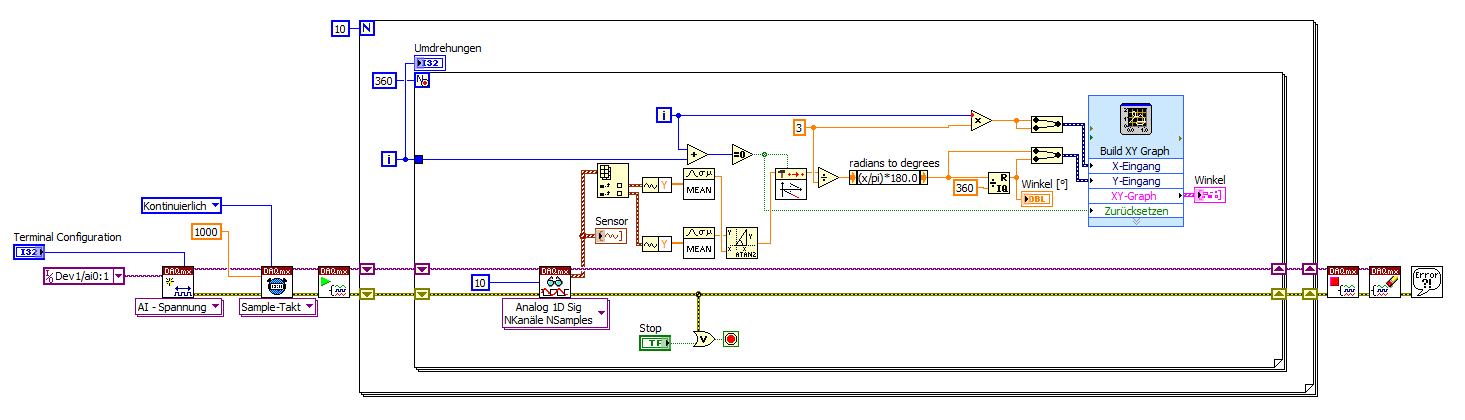Select the DAQmx Timing VI

(277, 282)
